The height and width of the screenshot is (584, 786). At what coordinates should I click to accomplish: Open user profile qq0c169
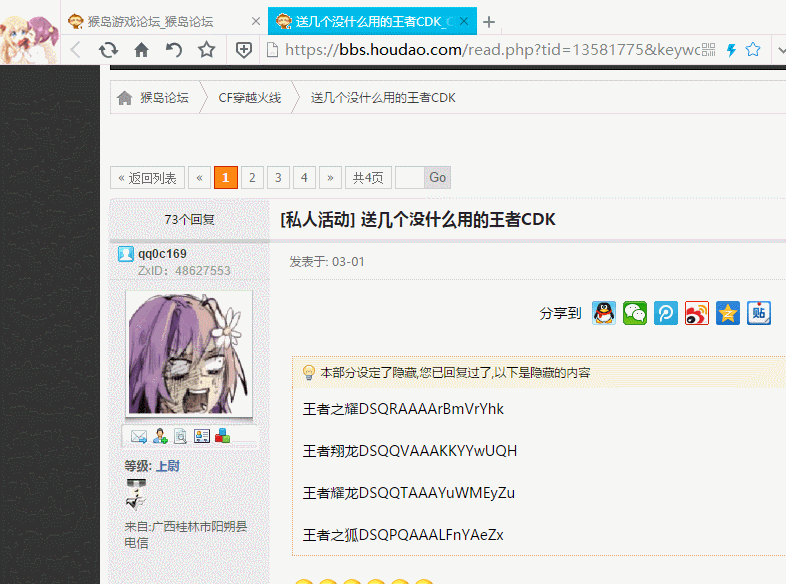click(162, 254)
